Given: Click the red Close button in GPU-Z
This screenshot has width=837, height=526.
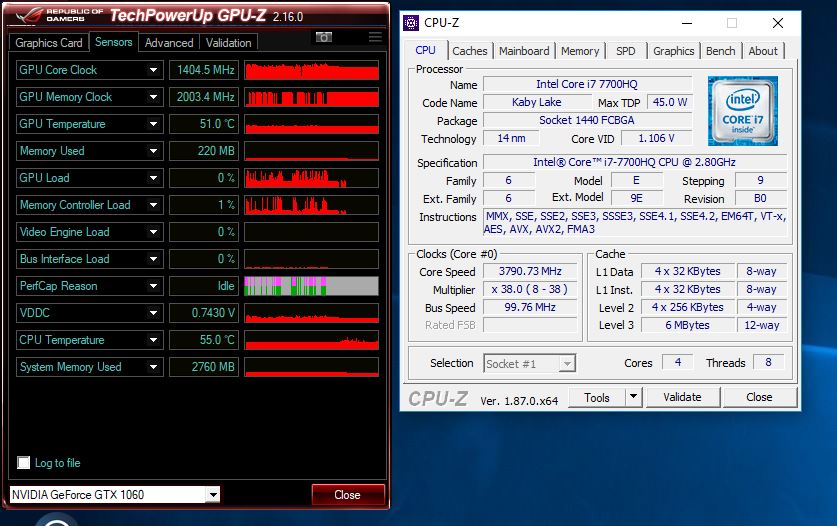Looking at the screenshot, I should [348, 495].
